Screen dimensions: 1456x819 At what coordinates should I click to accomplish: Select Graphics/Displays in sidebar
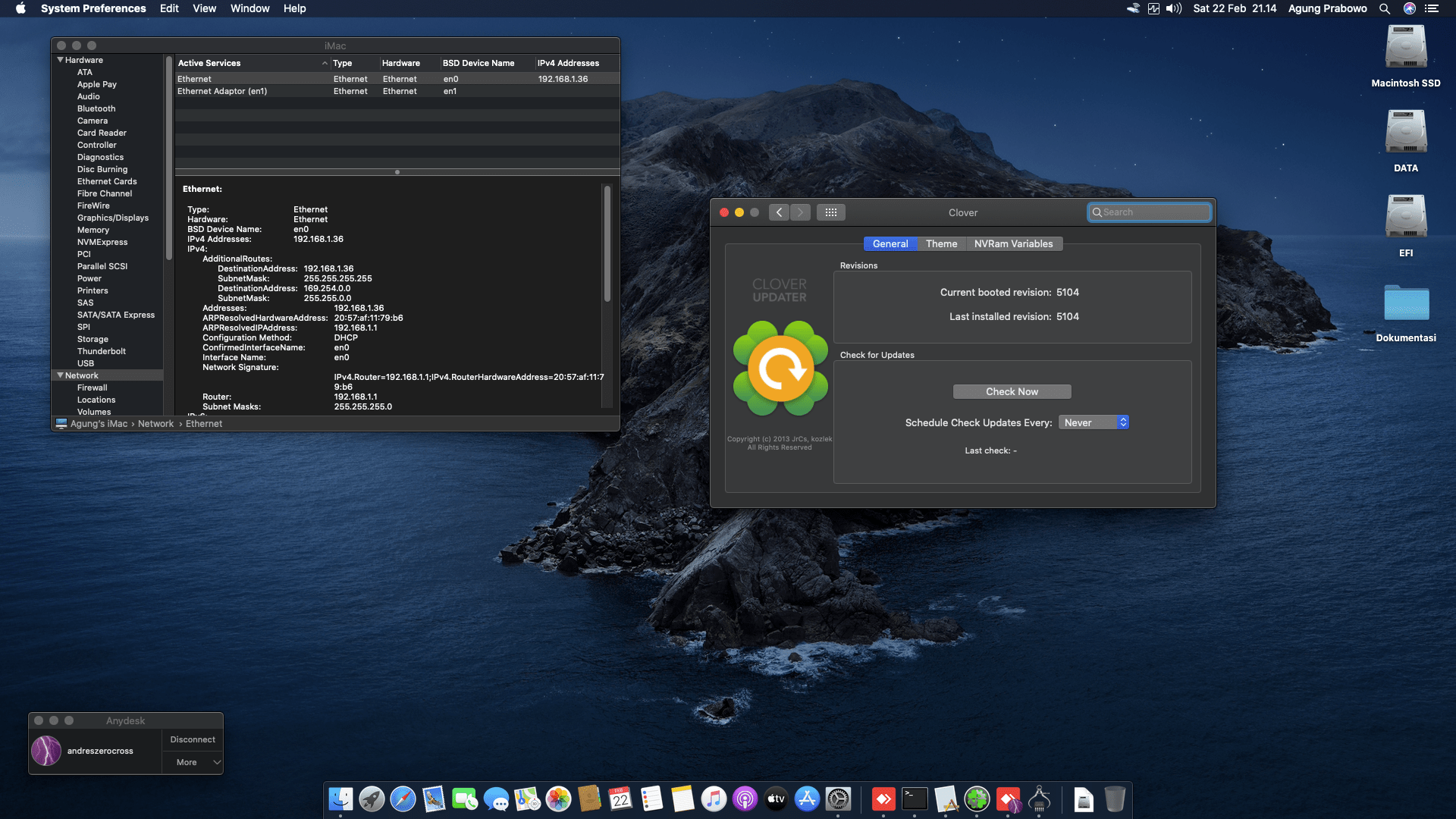(x=113, y=218)
